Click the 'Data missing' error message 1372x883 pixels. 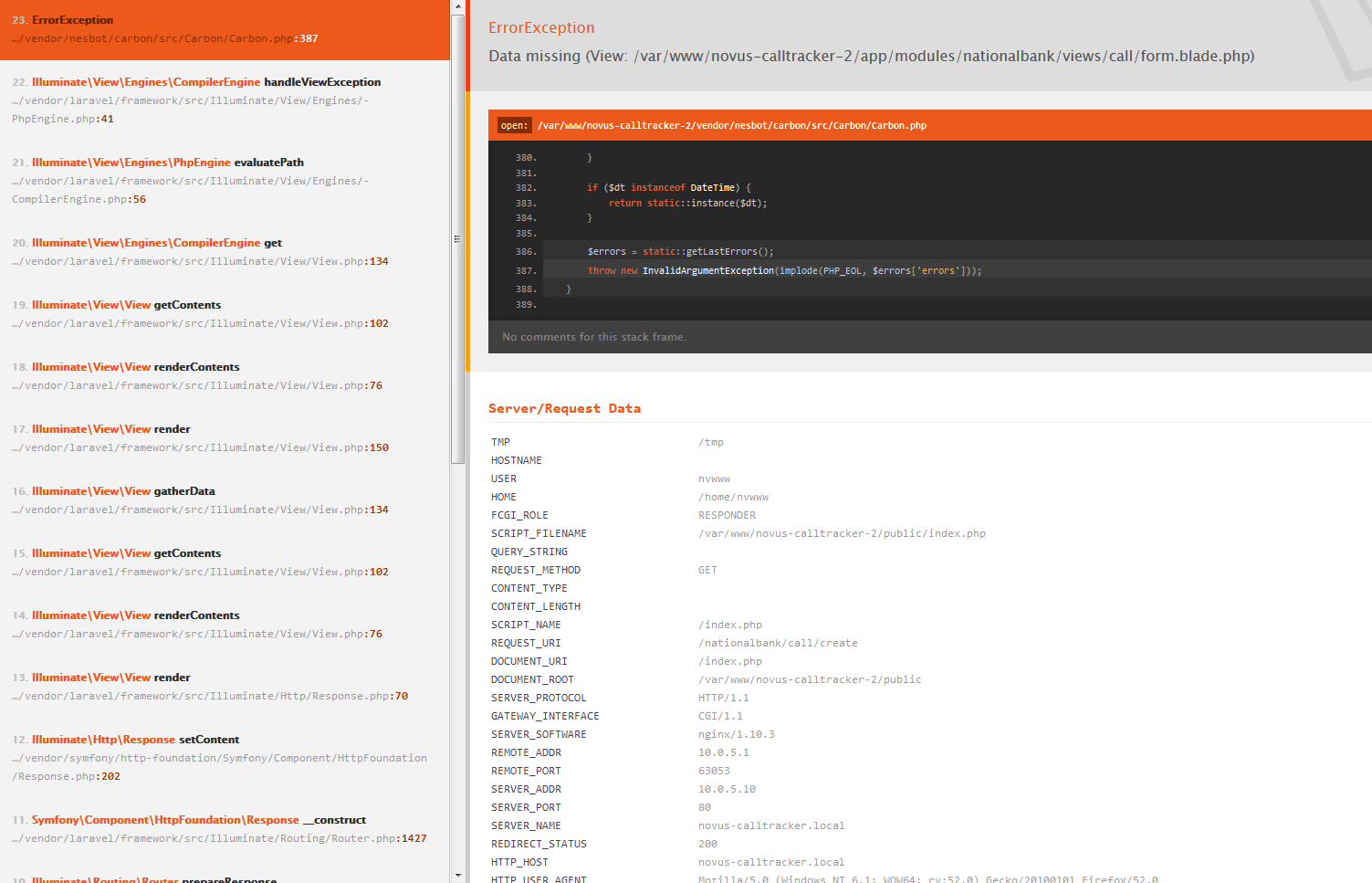871,56
